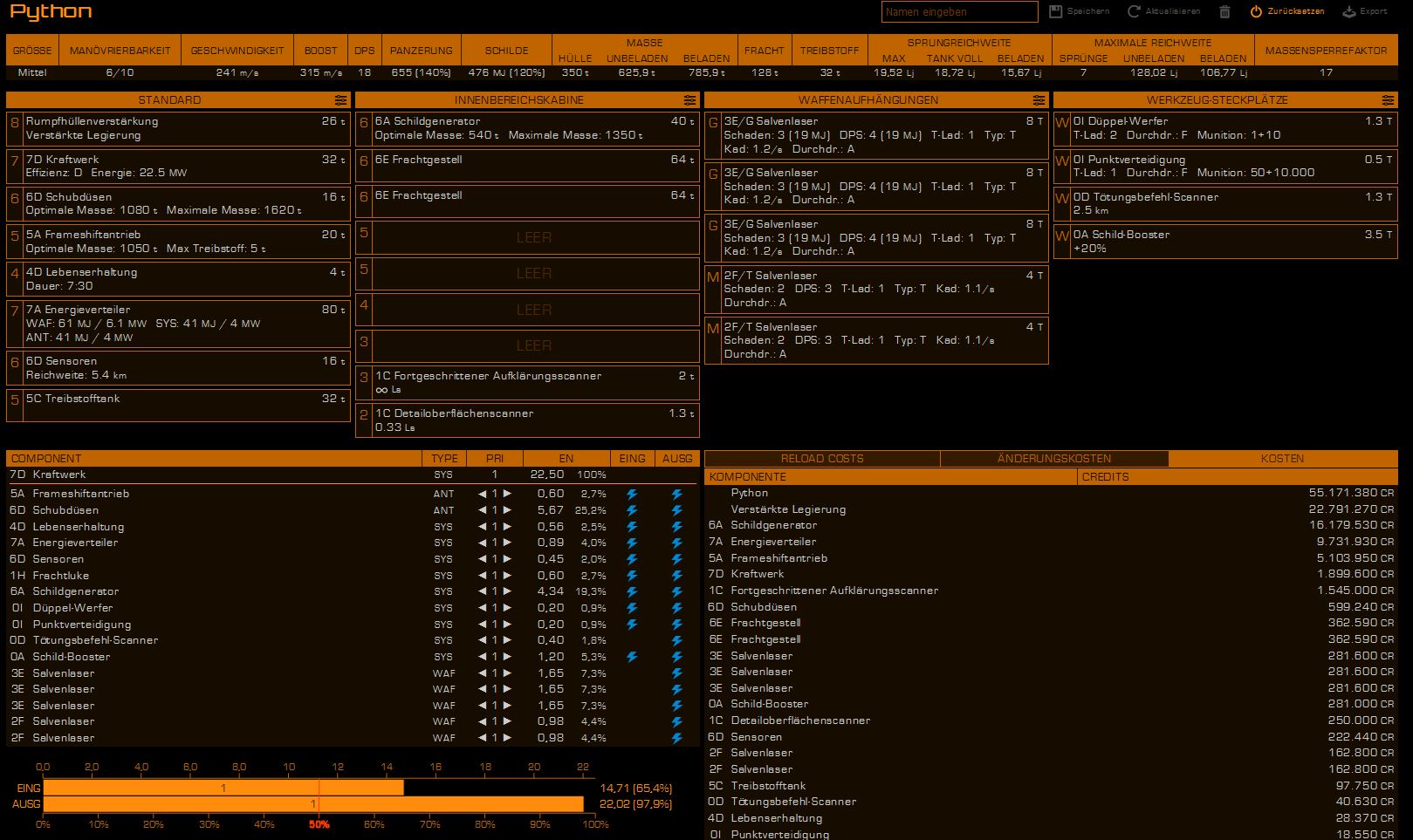Toggle Python hull cost row
The image size is (1413, 840).
[x=1051, y=493]
